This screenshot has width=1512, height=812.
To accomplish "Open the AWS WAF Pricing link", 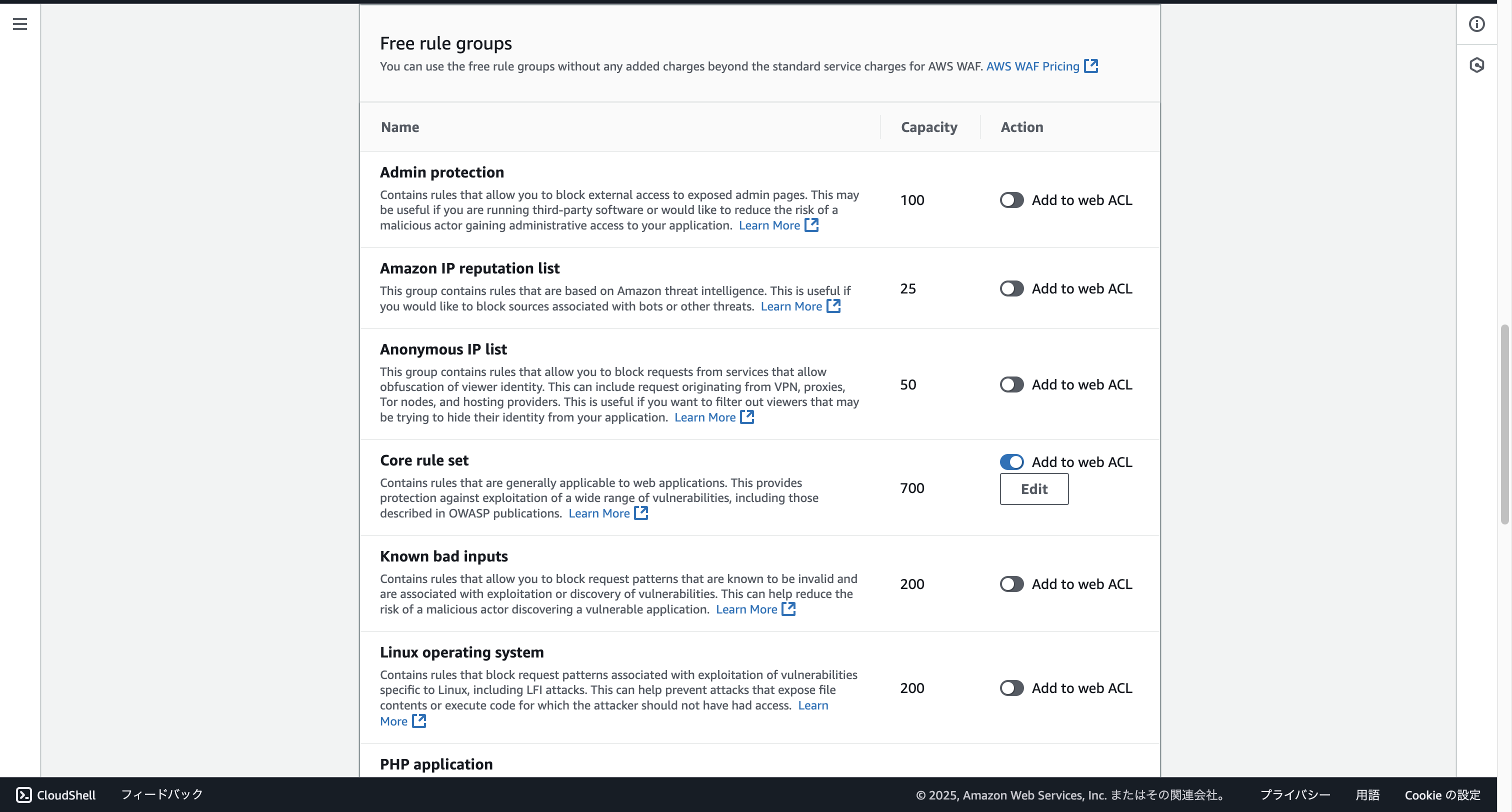I will tap(1032, 66).
